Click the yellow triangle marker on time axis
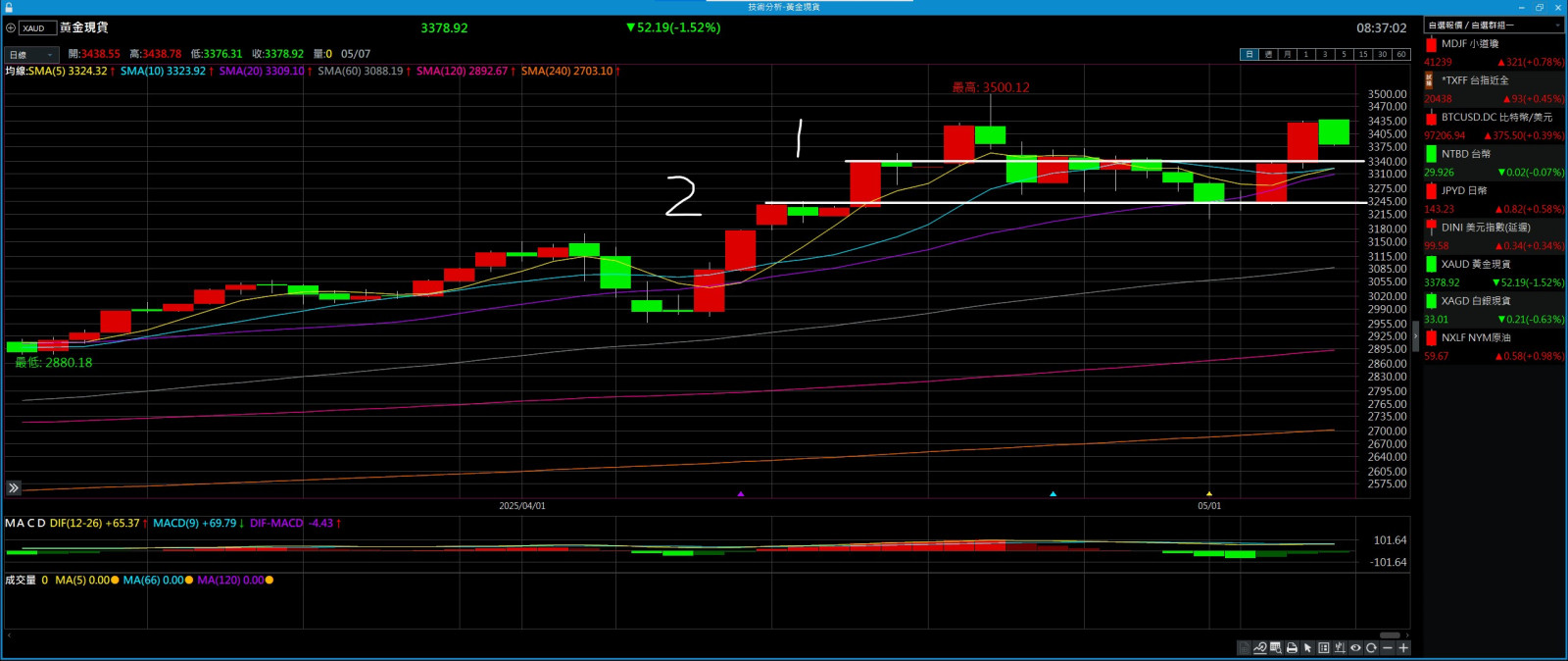The width and height of the screenshot is (1568, 661). 1209,494
